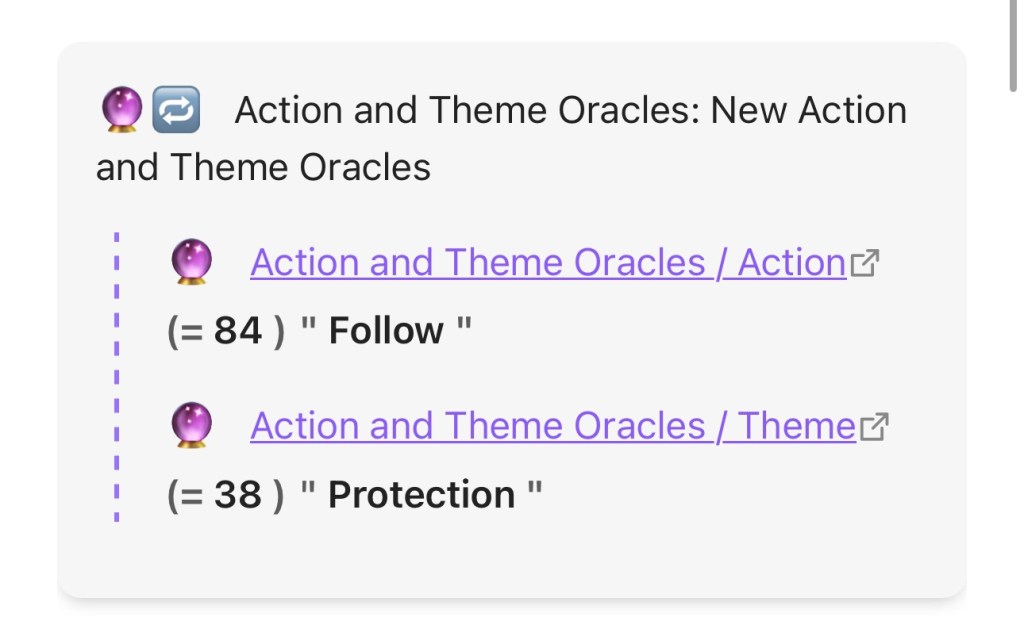Click the roll value 84
This screenshot has width=1024, height=644.
pyautogui.click(x=238, y=331)
